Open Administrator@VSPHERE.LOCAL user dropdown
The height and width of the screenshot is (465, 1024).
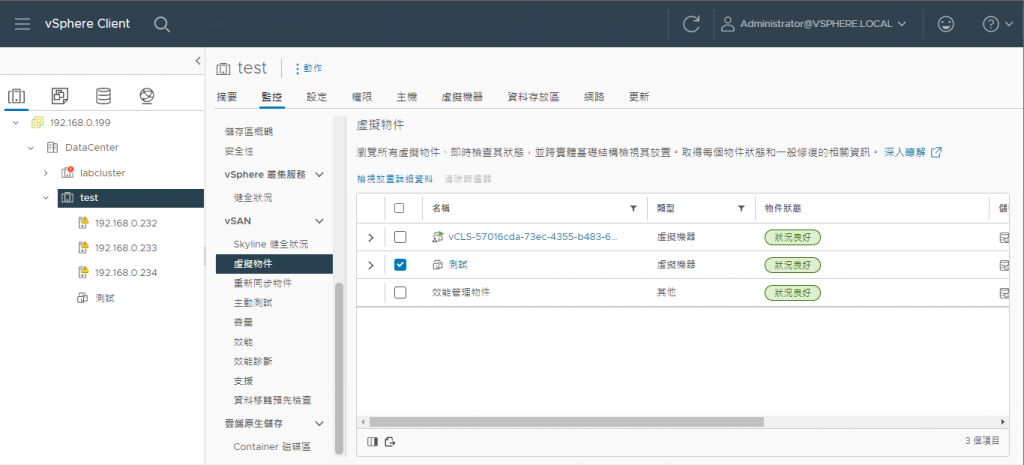(x=814, y=24)
